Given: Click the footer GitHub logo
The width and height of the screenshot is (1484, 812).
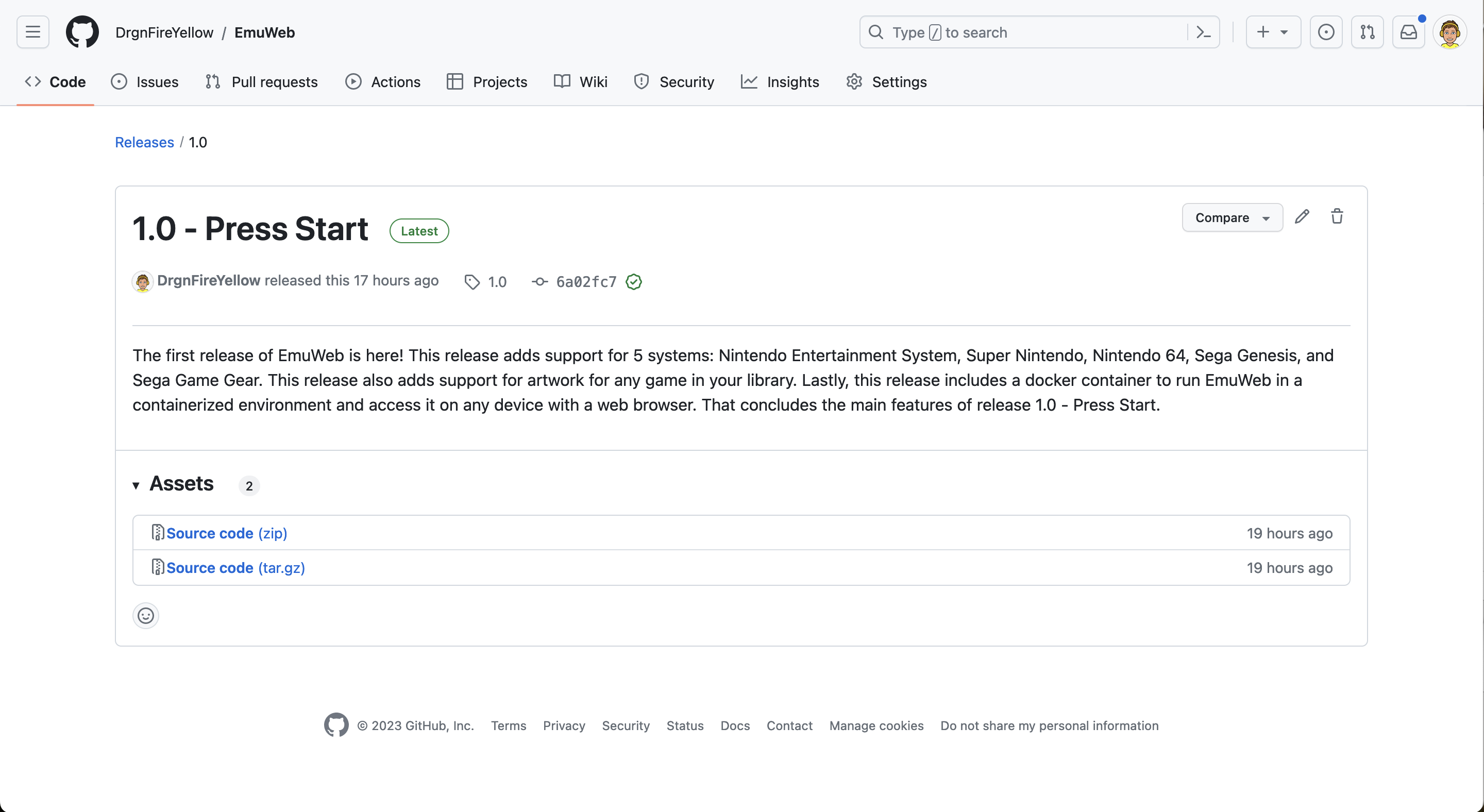Looking at the screenshot, I should 336,725.
